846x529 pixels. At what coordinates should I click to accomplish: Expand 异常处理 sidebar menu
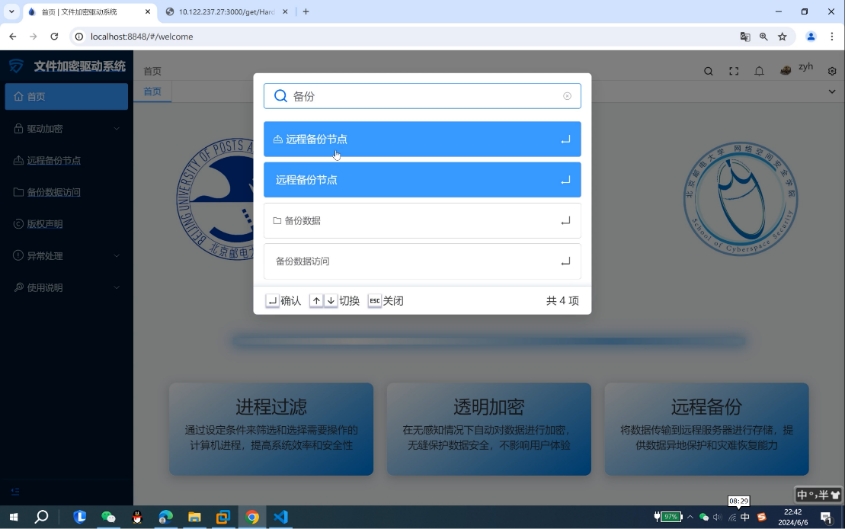[x=66, y=256]
